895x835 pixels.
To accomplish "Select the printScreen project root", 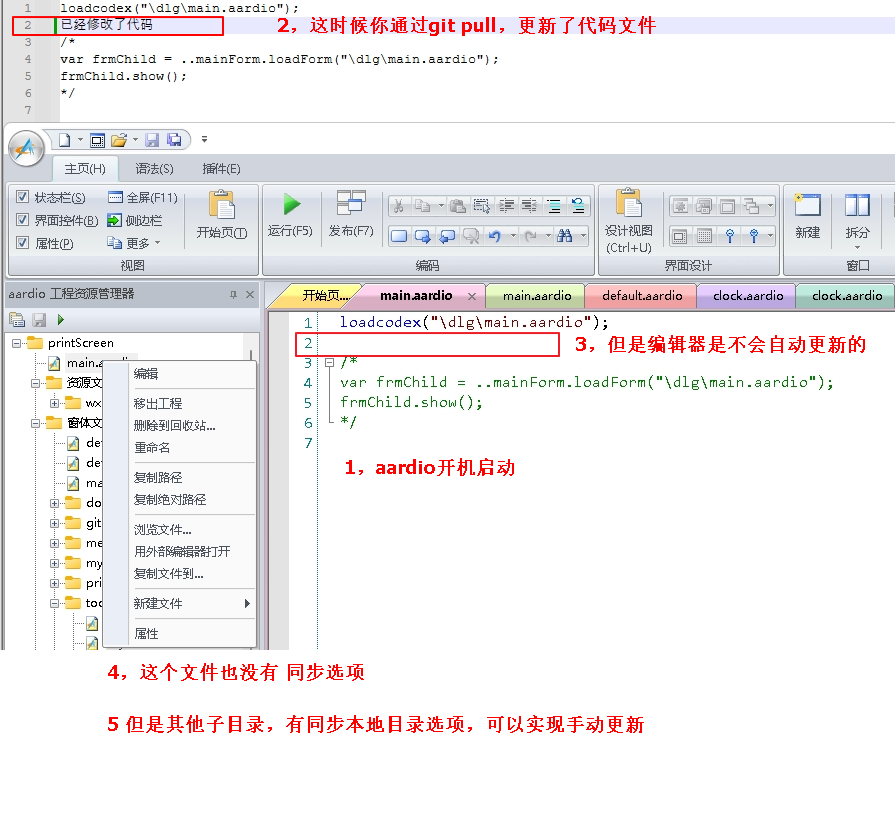I will (x=80, y=343).
